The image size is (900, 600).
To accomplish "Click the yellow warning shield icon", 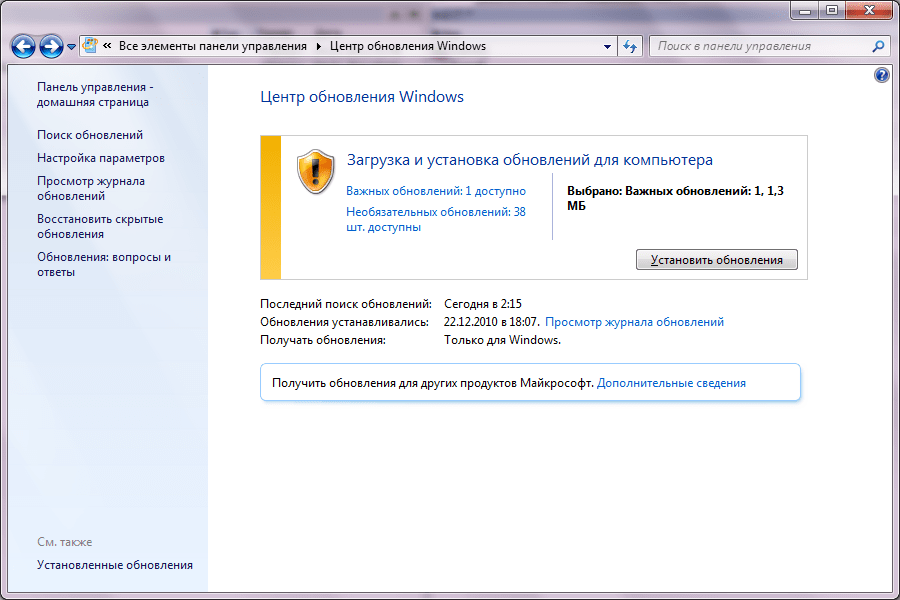I will tap(316, 172).
